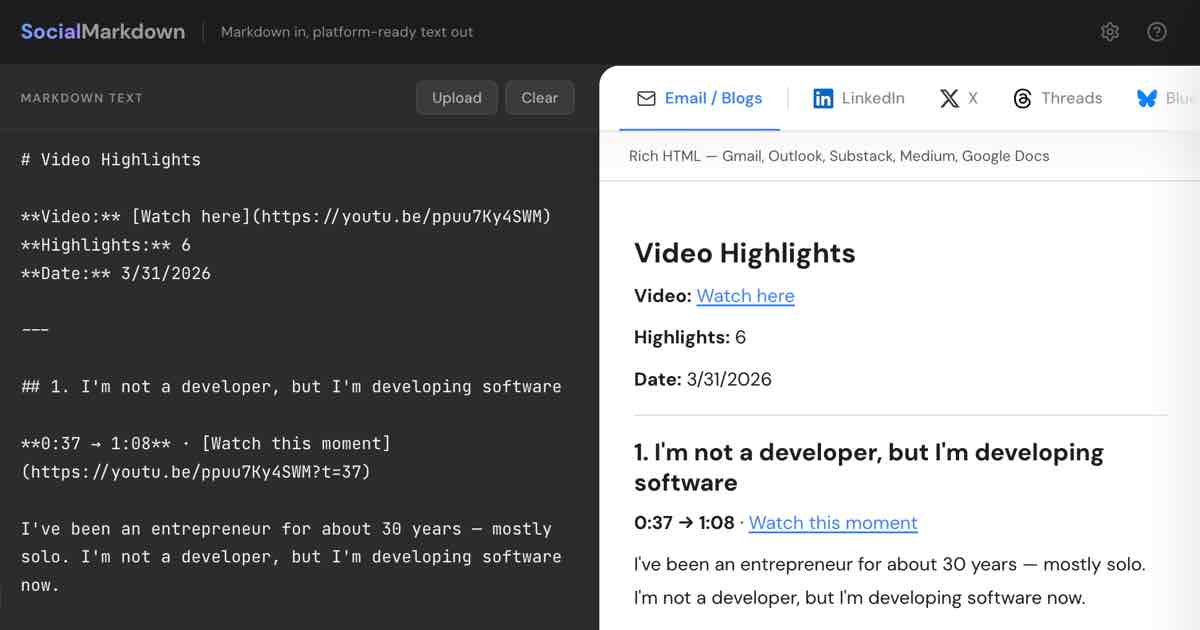Click the Upload button
1200x630 pixels.
(457, 98)
